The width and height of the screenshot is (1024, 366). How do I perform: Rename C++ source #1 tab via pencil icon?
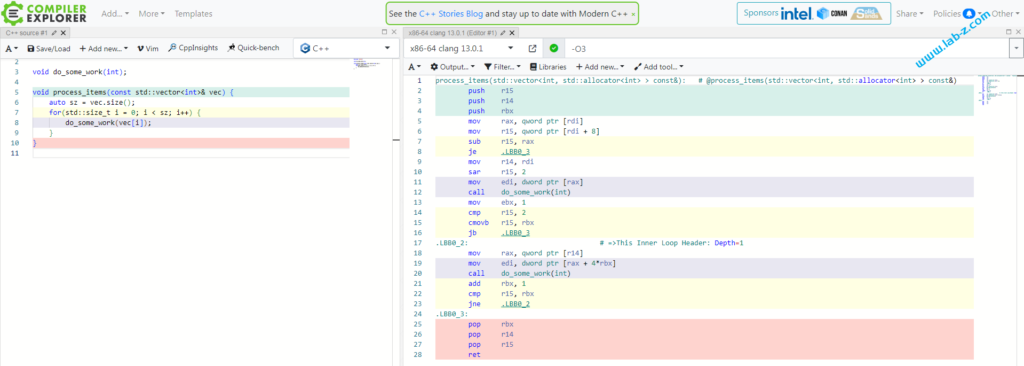tap(54, 32)
